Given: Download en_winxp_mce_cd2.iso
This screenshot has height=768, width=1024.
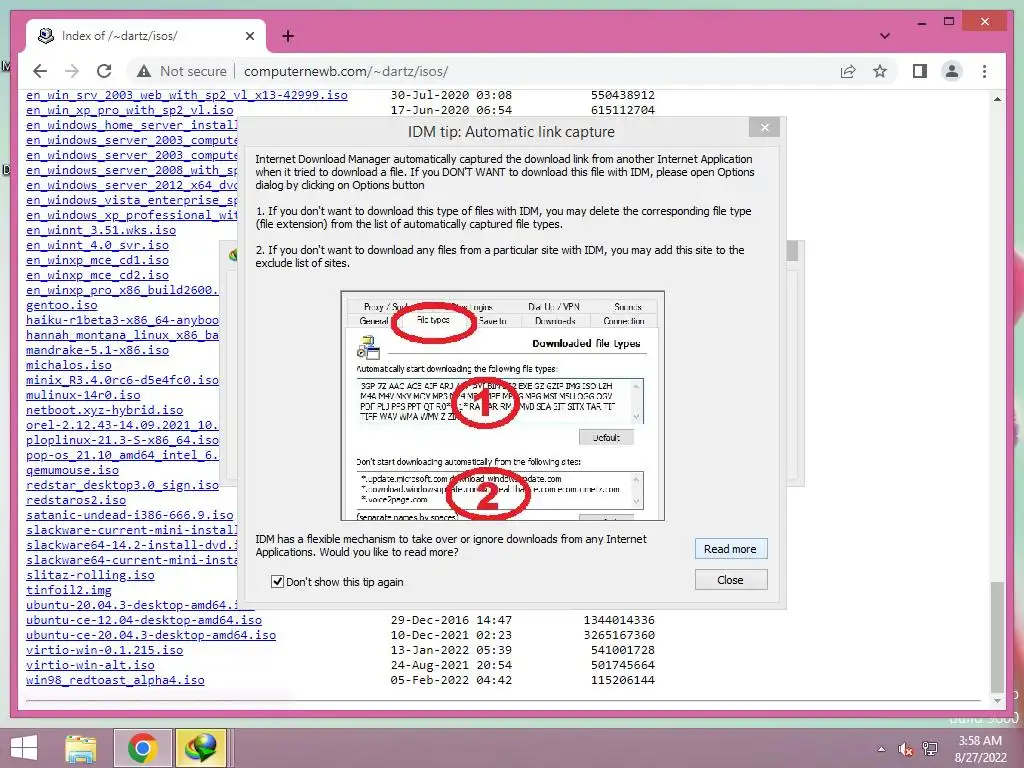Looking at the screenshot, I should [97, 276].
